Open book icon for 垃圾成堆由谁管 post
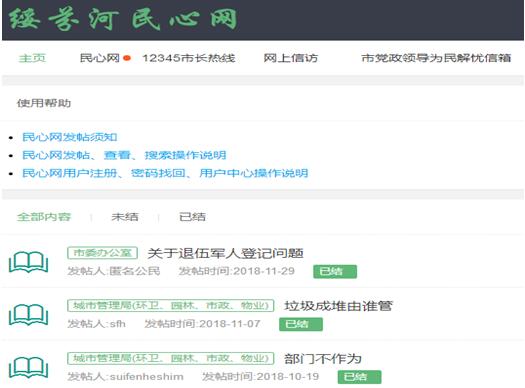The width and height of the screenshot is (525, 388). tap(28, 314)
